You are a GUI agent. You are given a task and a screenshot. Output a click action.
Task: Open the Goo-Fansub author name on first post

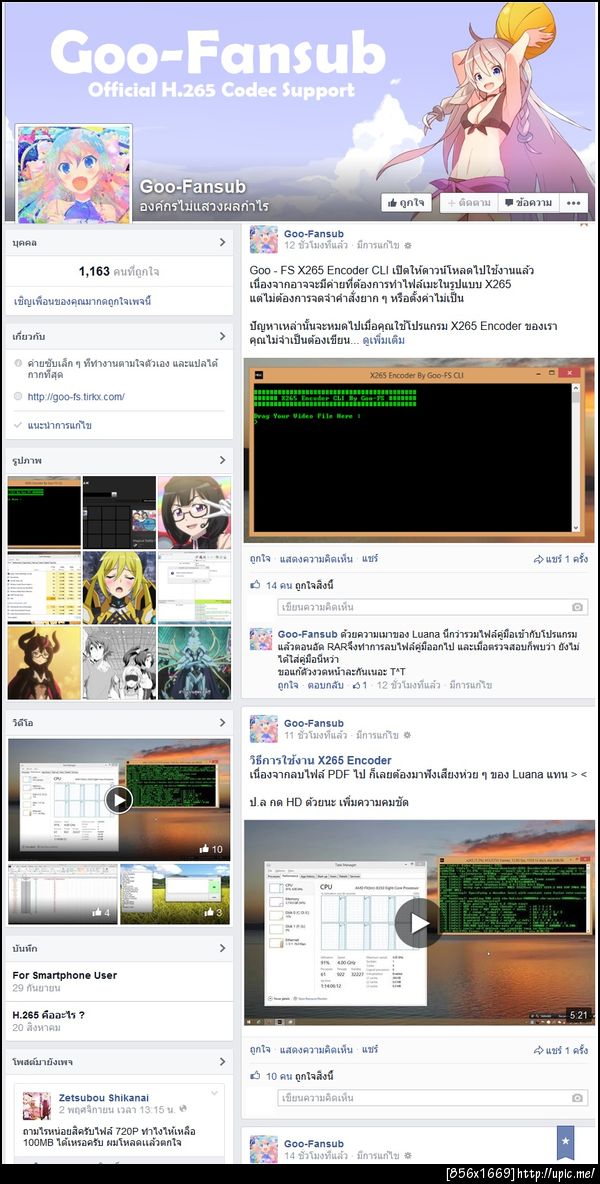(x=314, y=234)
